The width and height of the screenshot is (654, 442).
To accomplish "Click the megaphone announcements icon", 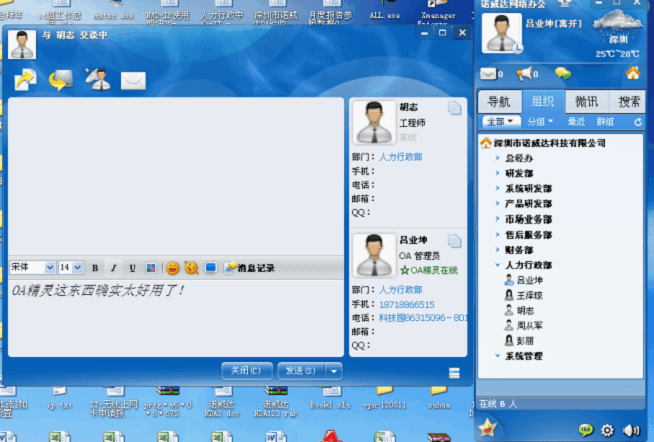I will pos(524,73).
